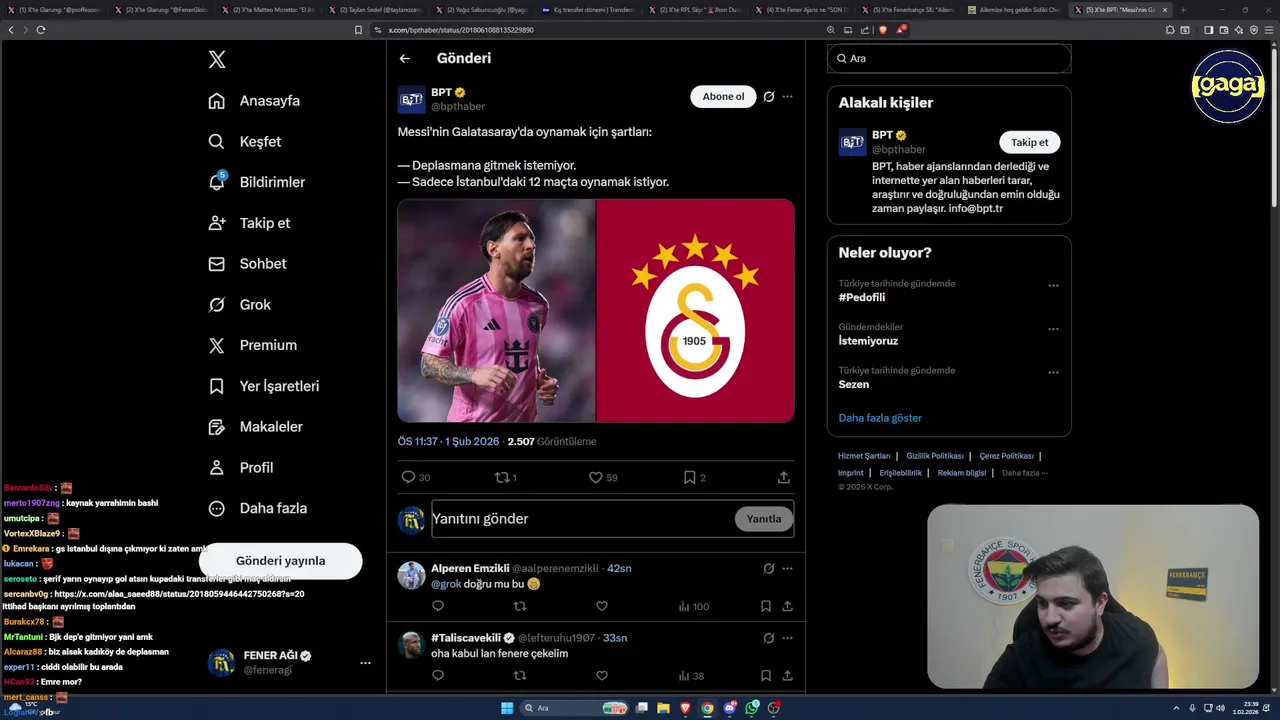The height and width of the screenshot is (720, 1280).
Task: Like Alperen Emzikli's reply
Action: tap(602, 606)
